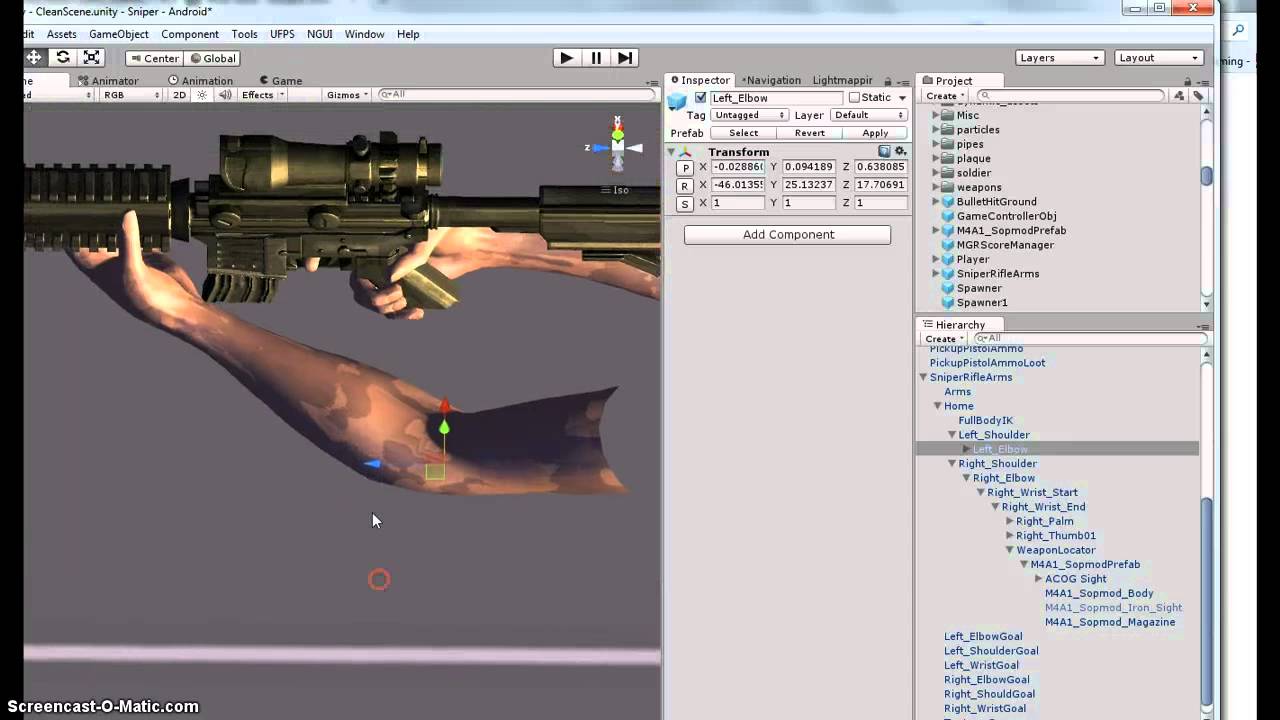Click the scene orientation gizmo
The height and width of the screenshot is (720, 1280).
point(618,146)
